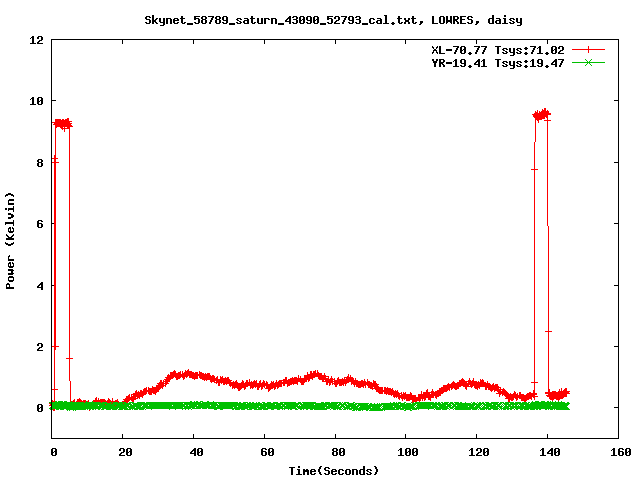Click the first red calibration spike plateau near 9 Kelvin
The image size is (640, 480).
click(62, 124)
